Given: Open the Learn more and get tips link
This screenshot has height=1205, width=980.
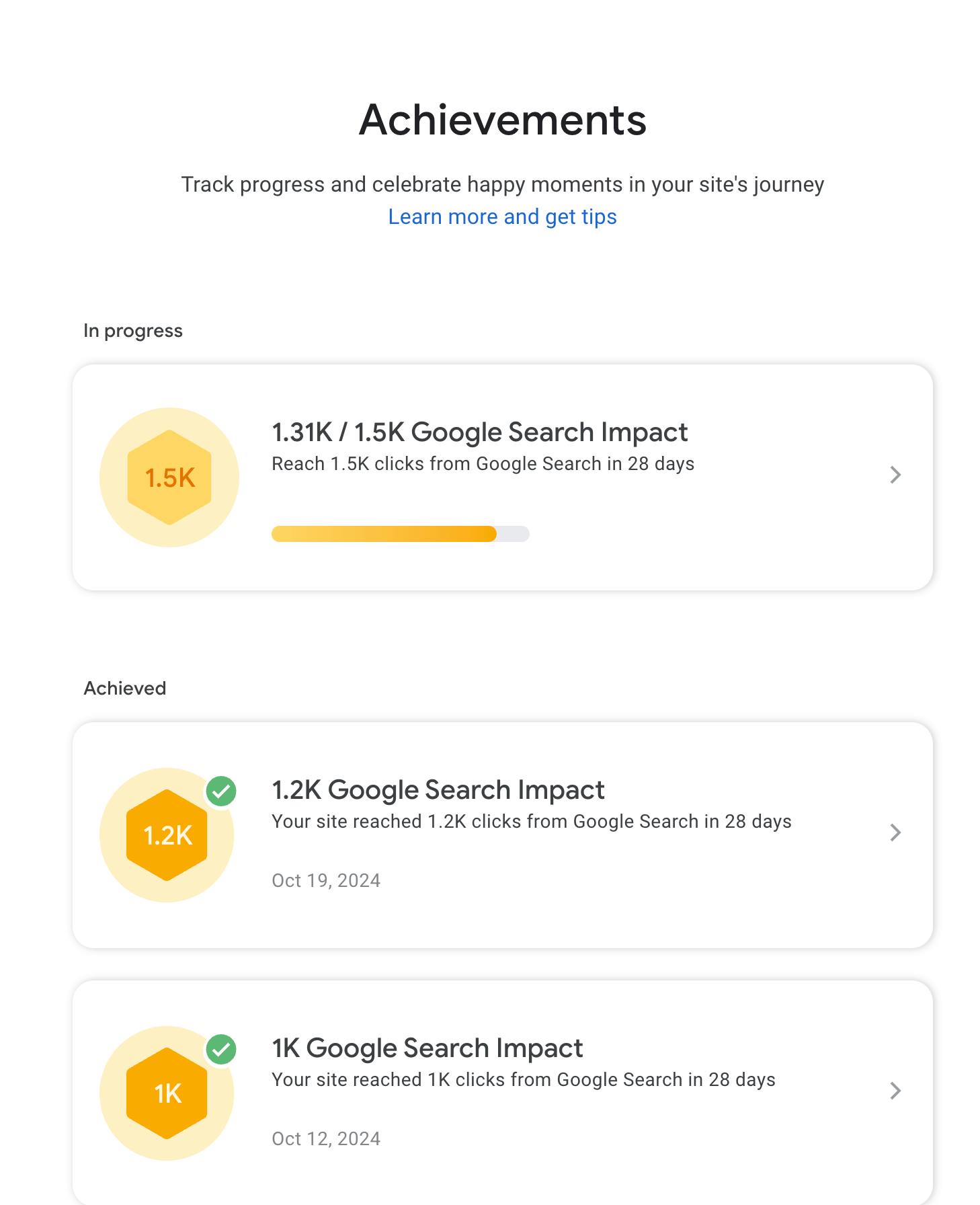Looking at the screenshot, I should coord(502,217).
